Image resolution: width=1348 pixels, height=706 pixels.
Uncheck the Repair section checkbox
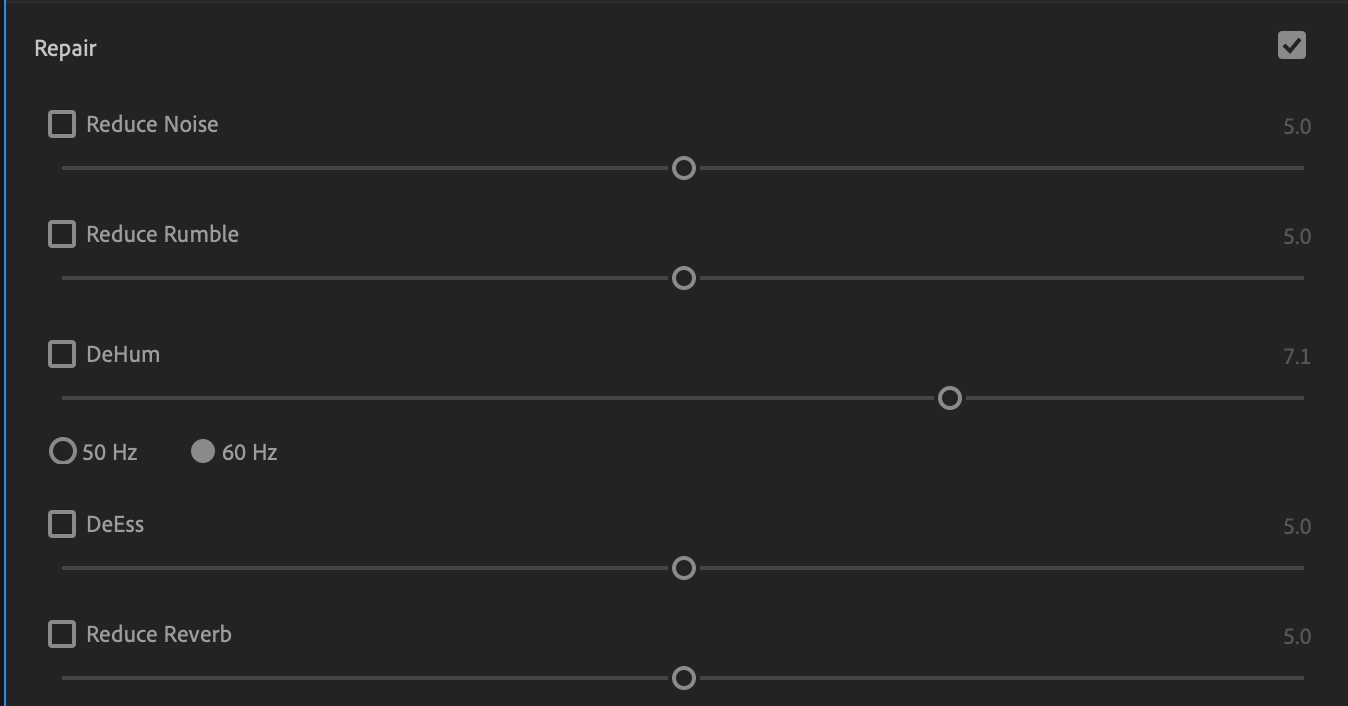coord(1291,46)
